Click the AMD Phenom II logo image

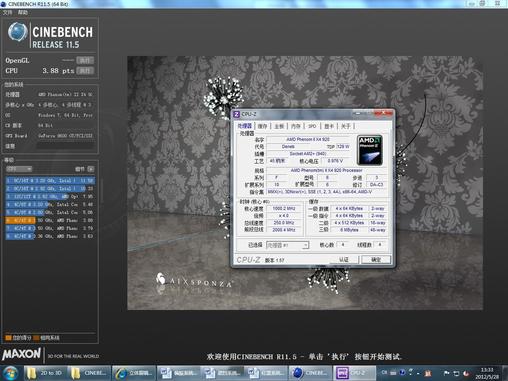point(370,150)
